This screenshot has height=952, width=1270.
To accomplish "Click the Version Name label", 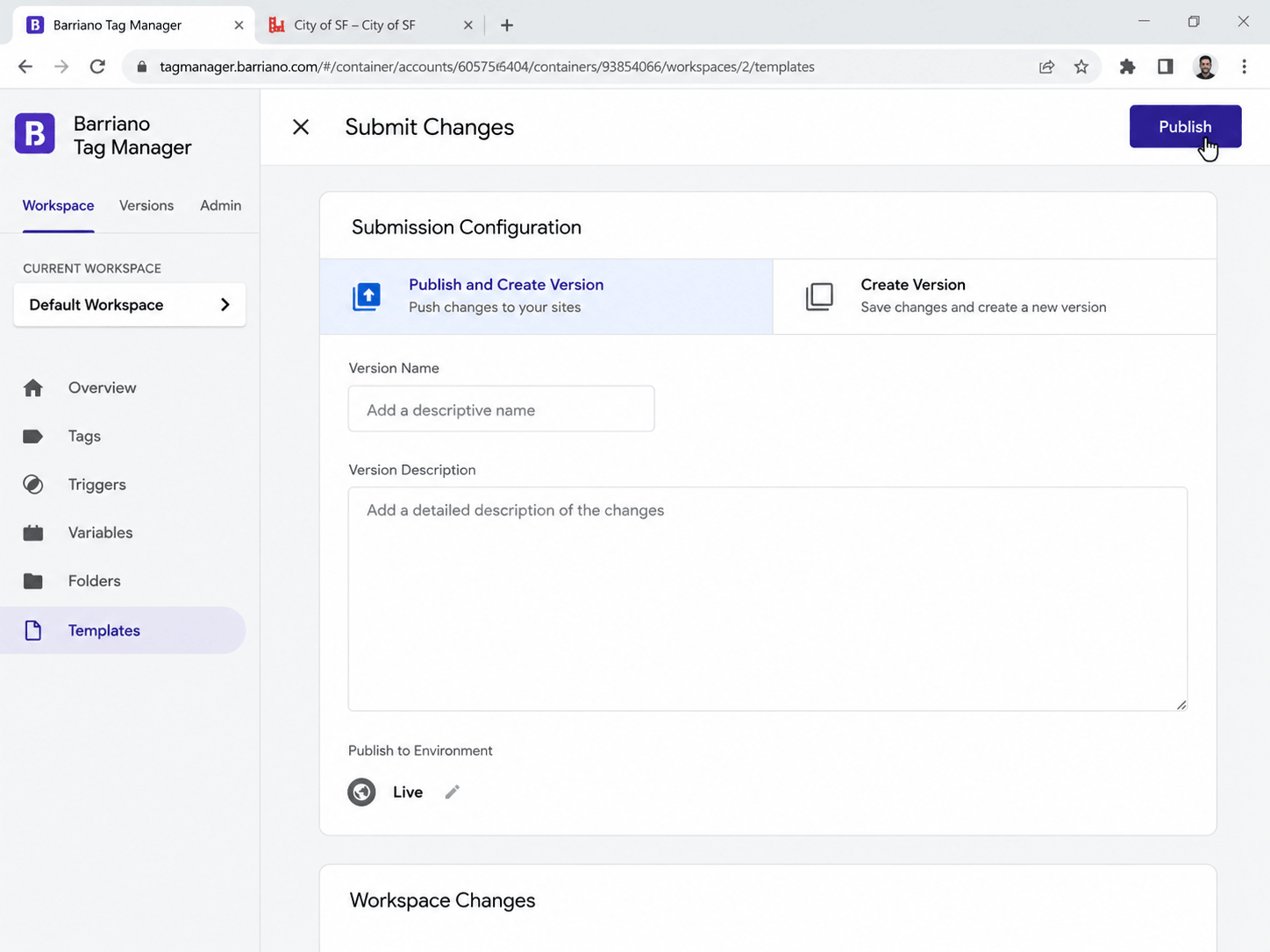I will click(394, 368).
